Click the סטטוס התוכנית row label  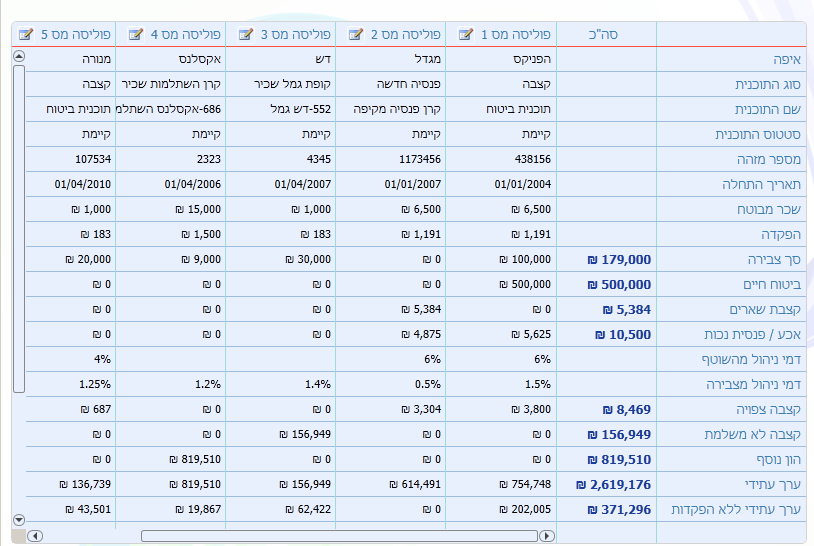pyautogui.click(x=758, y=134)
